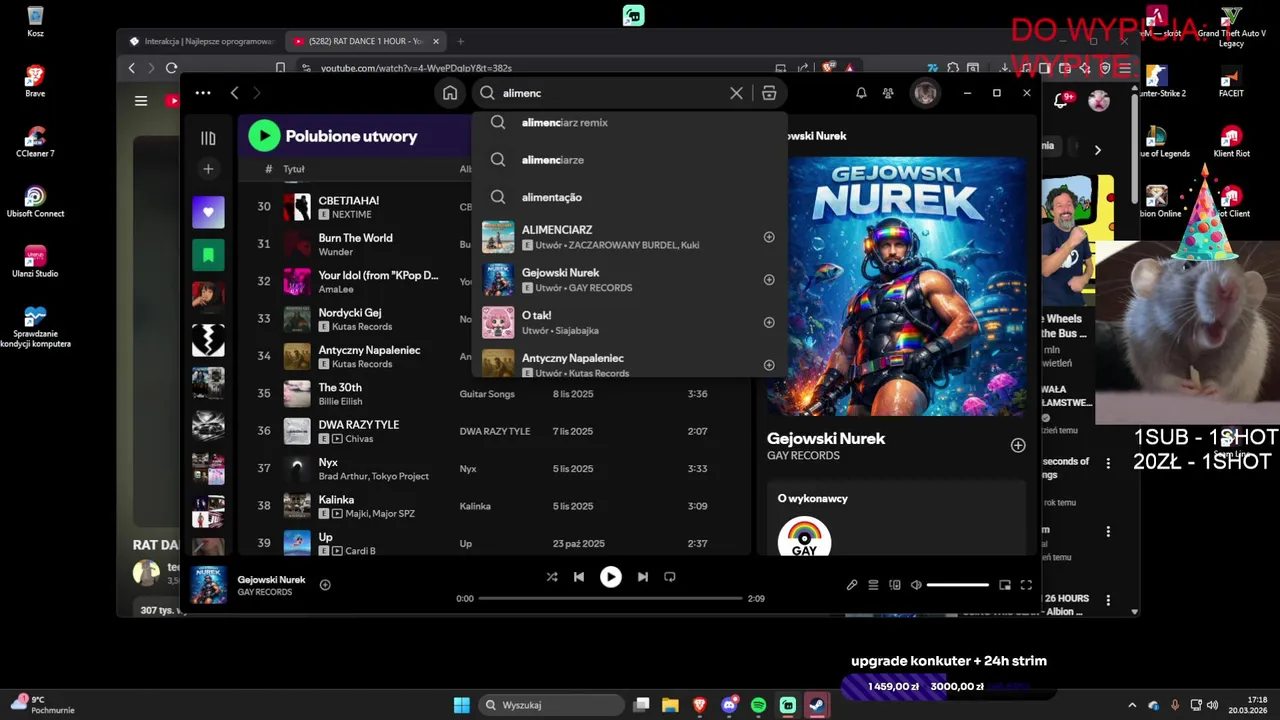Image resolution: width=1280 pixels, height=720 pixels.
Task: Create new playlist plus icon
Action: click(x=208, y=169)
